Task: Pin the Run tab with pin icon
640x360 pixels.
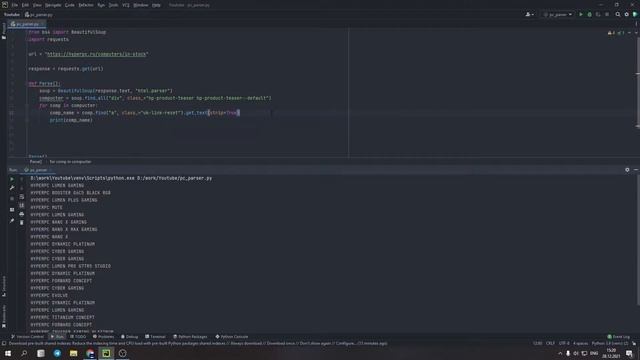Action: click(x=12, y=221)
